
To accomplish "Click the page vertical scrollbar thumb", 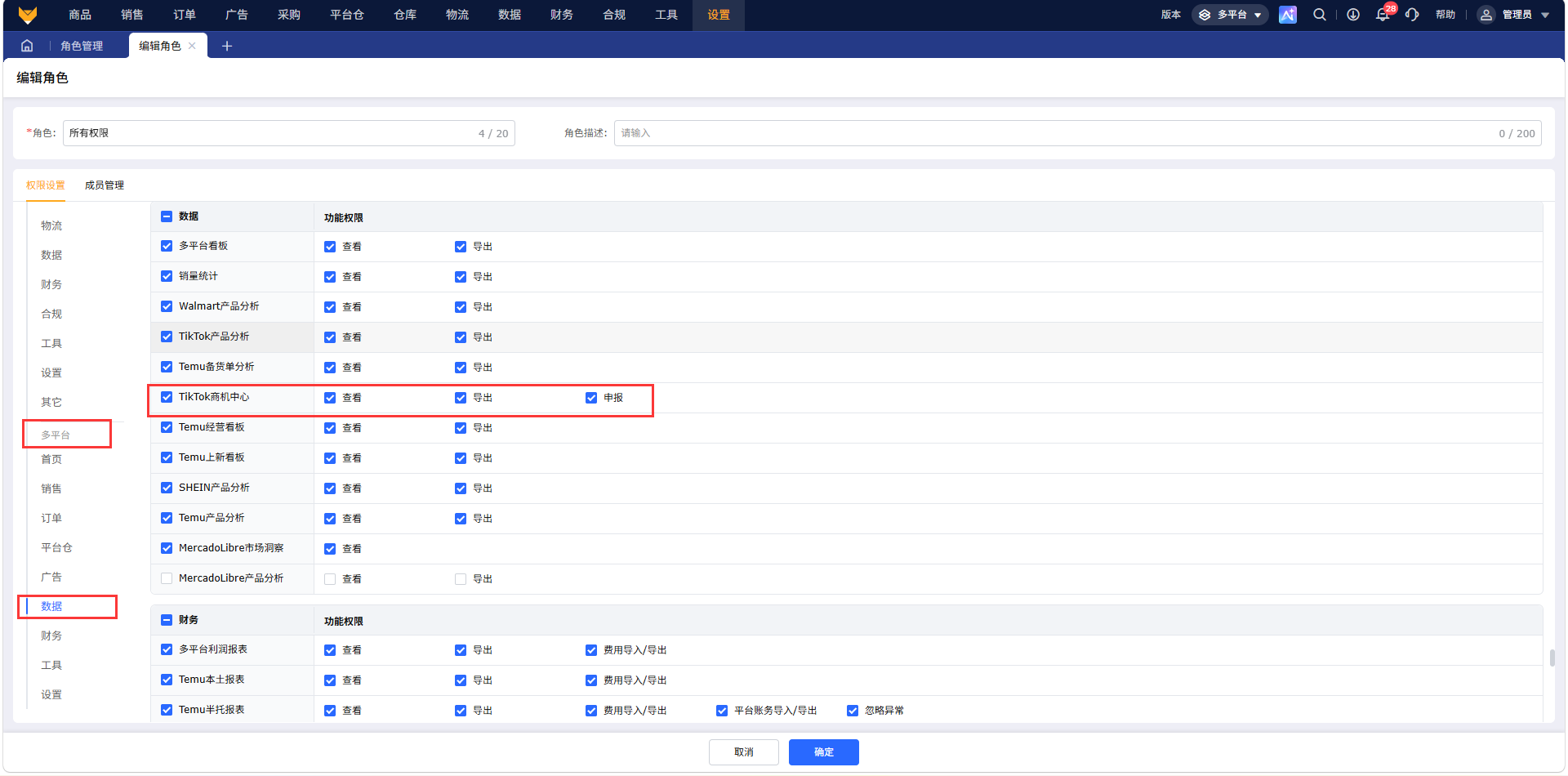I will 1552,658.
